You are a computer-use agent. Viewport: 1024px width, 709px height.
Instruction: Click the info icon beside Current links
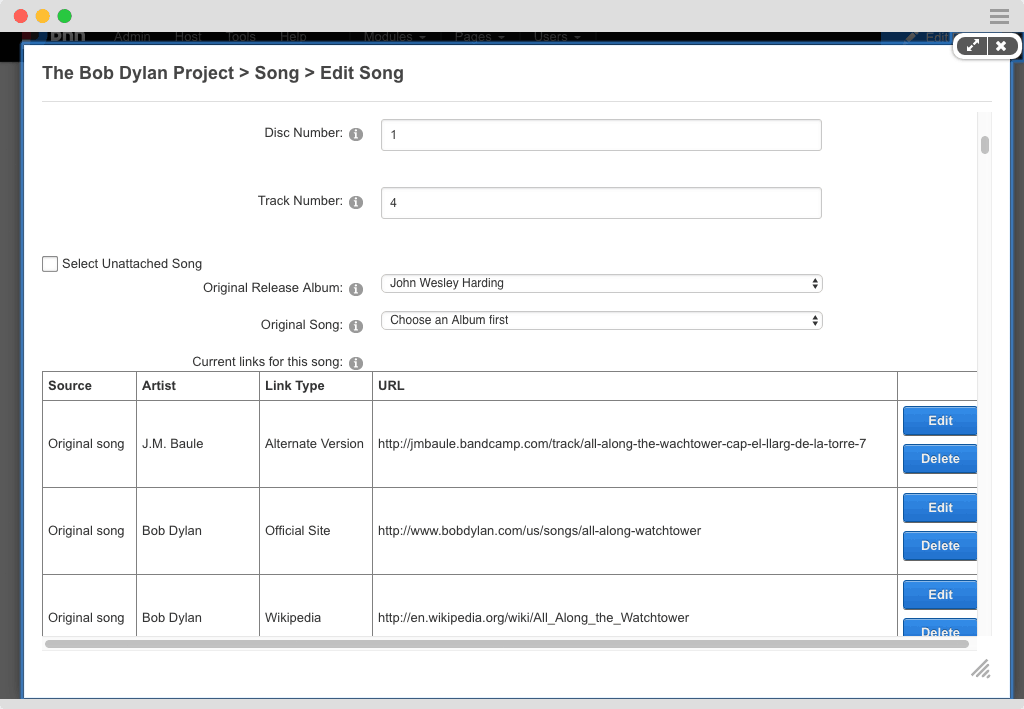(x=356, y=363)
